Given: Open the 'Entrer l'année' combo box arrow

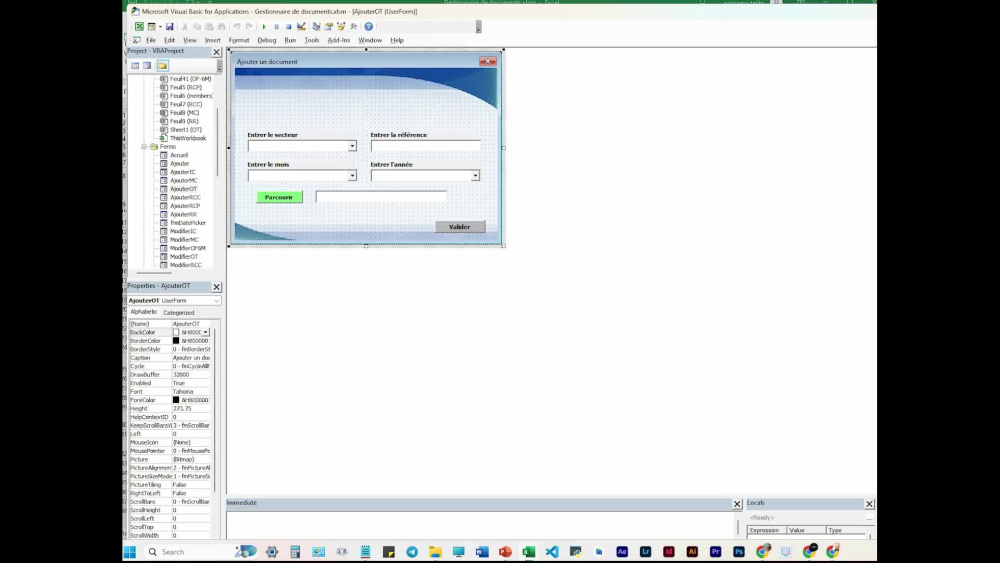Looking at the screenshot, I should click(x=475, y=175).
